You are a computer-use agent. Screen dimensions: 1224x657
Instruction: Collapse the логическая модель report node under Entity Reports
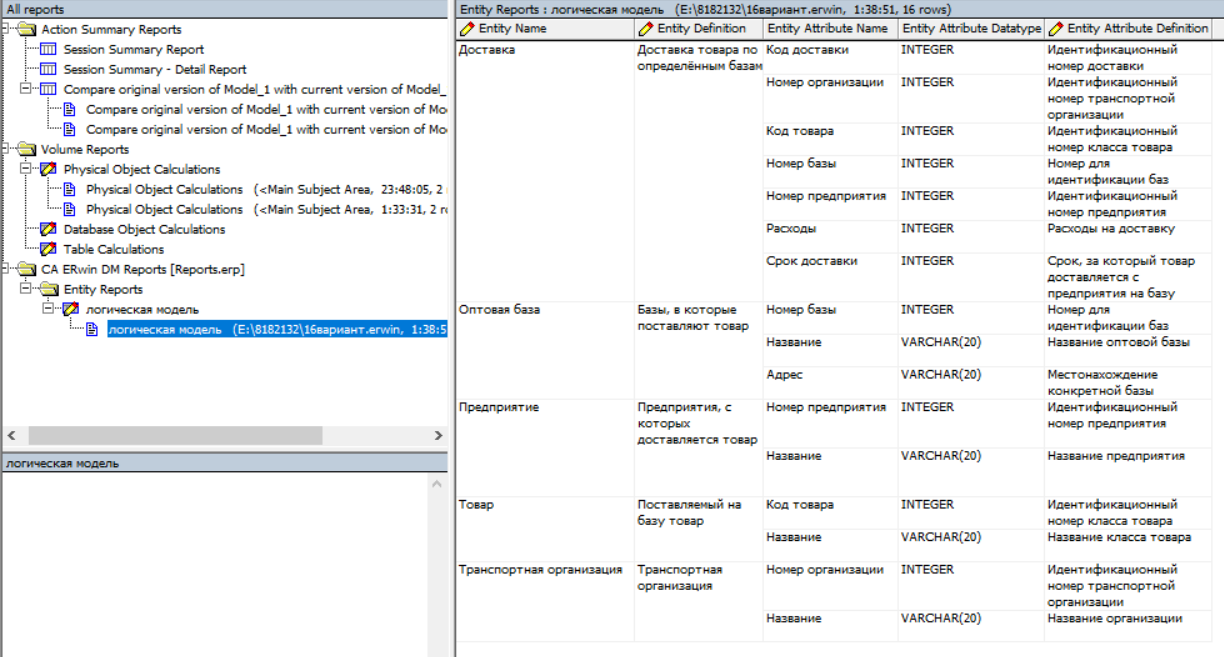pyautogui.click(x=49, y=309)
